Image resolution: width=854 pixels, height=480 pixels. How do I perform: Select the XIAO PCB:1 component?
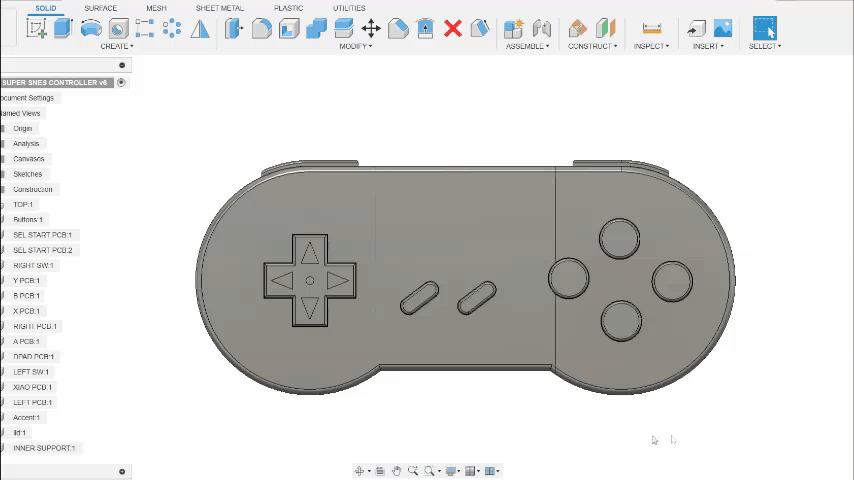point(32,387)
